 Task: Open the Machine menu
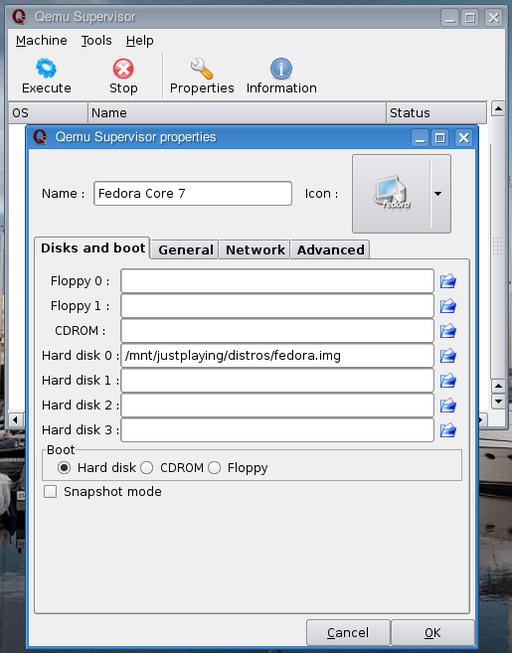point(41,40)
